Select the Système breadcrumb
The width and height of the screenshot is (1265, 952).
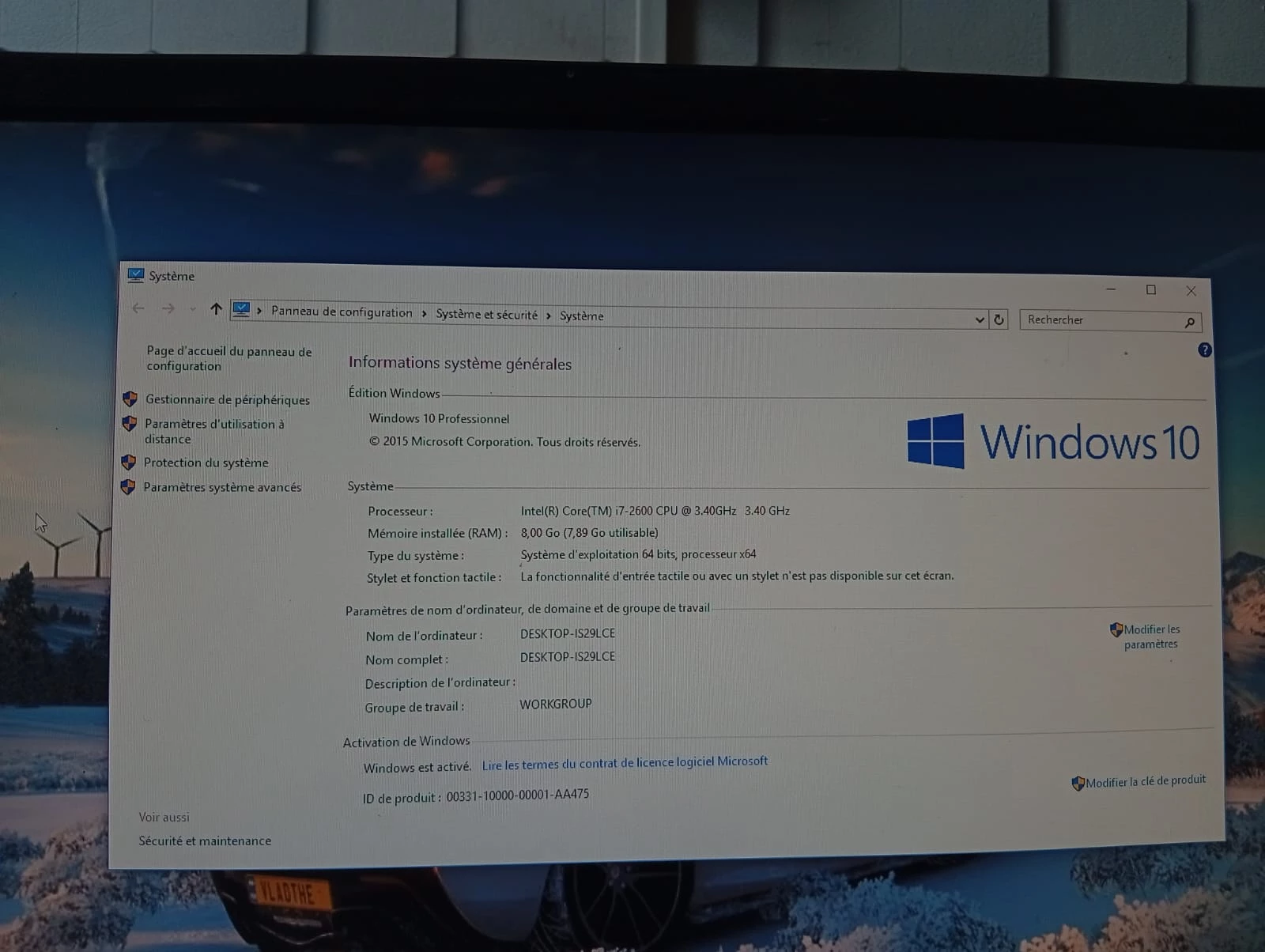tap(581, 315)
